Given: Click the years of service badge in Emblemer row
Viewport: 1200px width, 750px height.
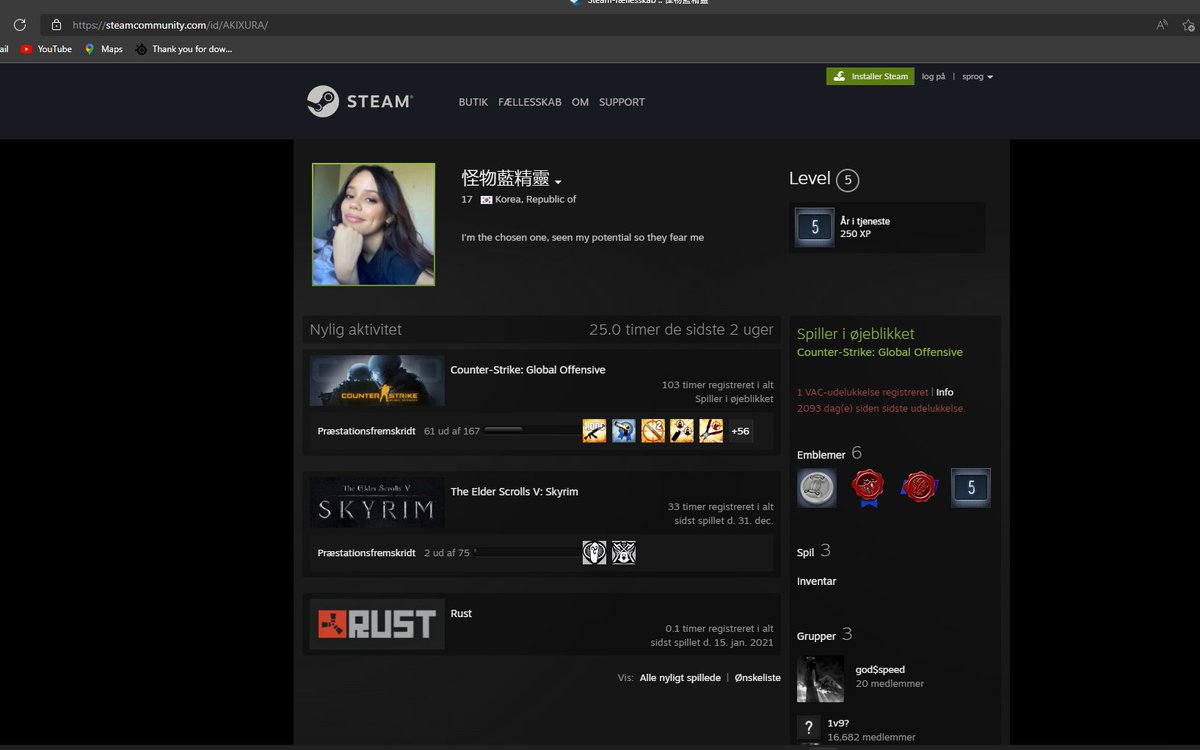Looking at the screenshot, I should [971, 488].
